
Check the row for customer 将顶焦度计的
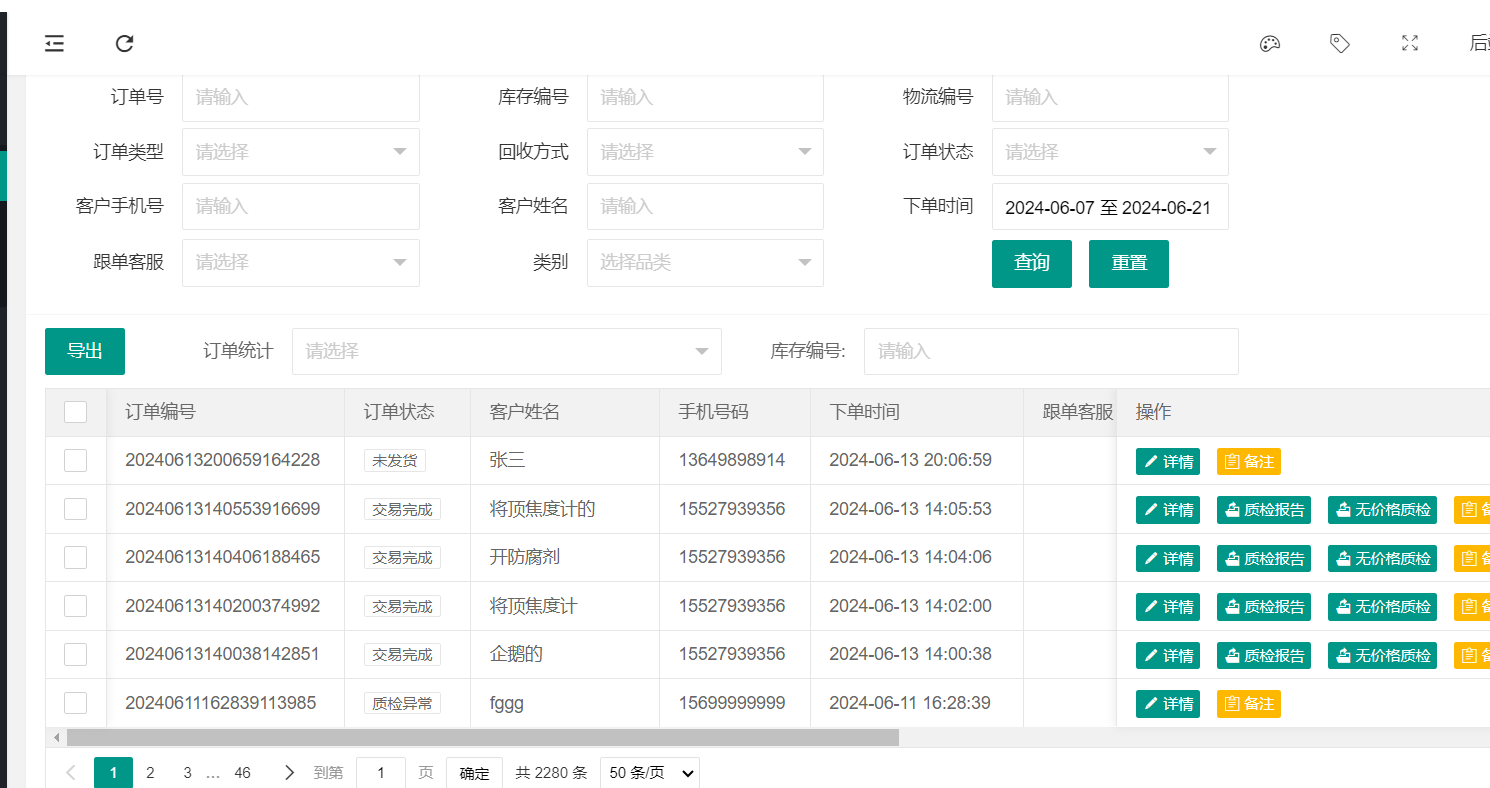pyautogui.click(x=75, y=509)
